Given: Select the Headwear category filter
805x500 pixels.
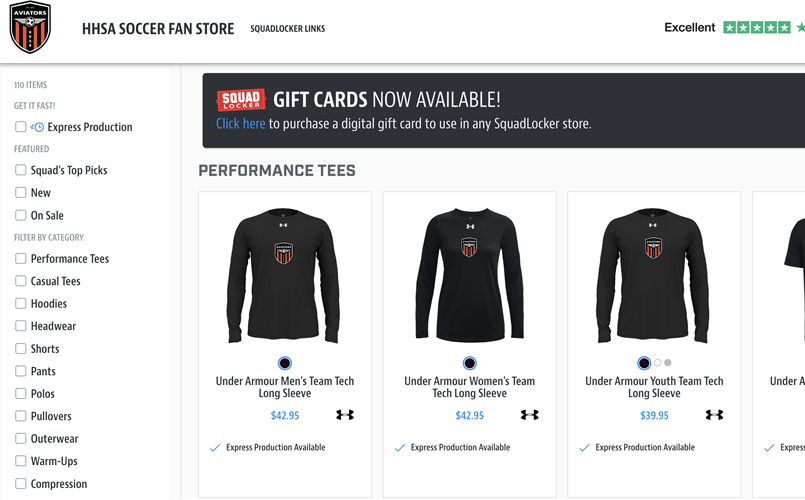Looking at the screenshot, I should point(20,326).
